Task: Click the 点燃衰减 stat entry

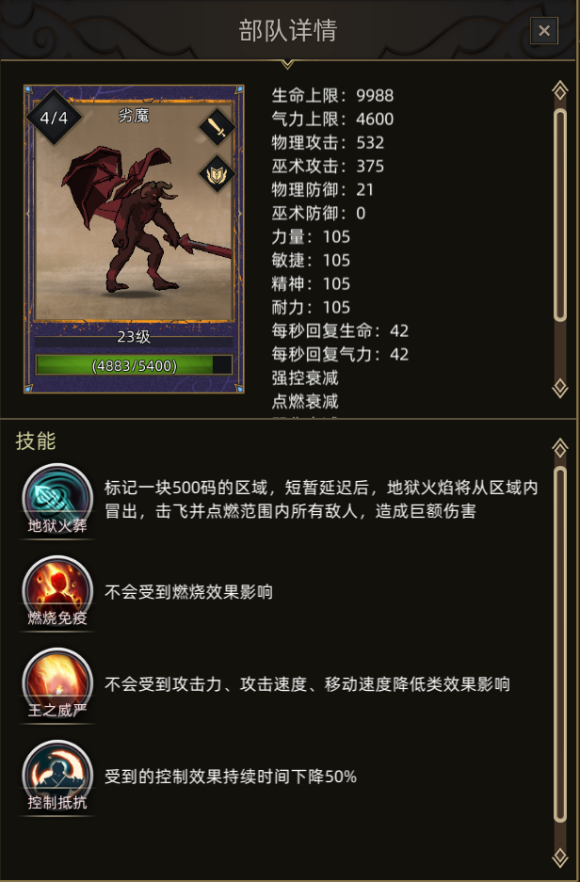Action: coord(305,401)
